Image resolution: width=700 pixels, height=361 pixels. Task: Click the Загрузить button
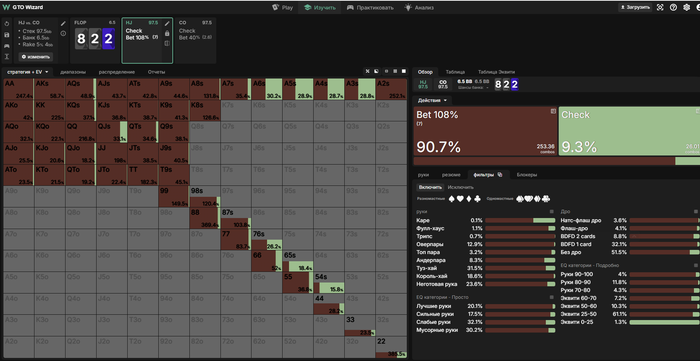click(x=635, y=8)
